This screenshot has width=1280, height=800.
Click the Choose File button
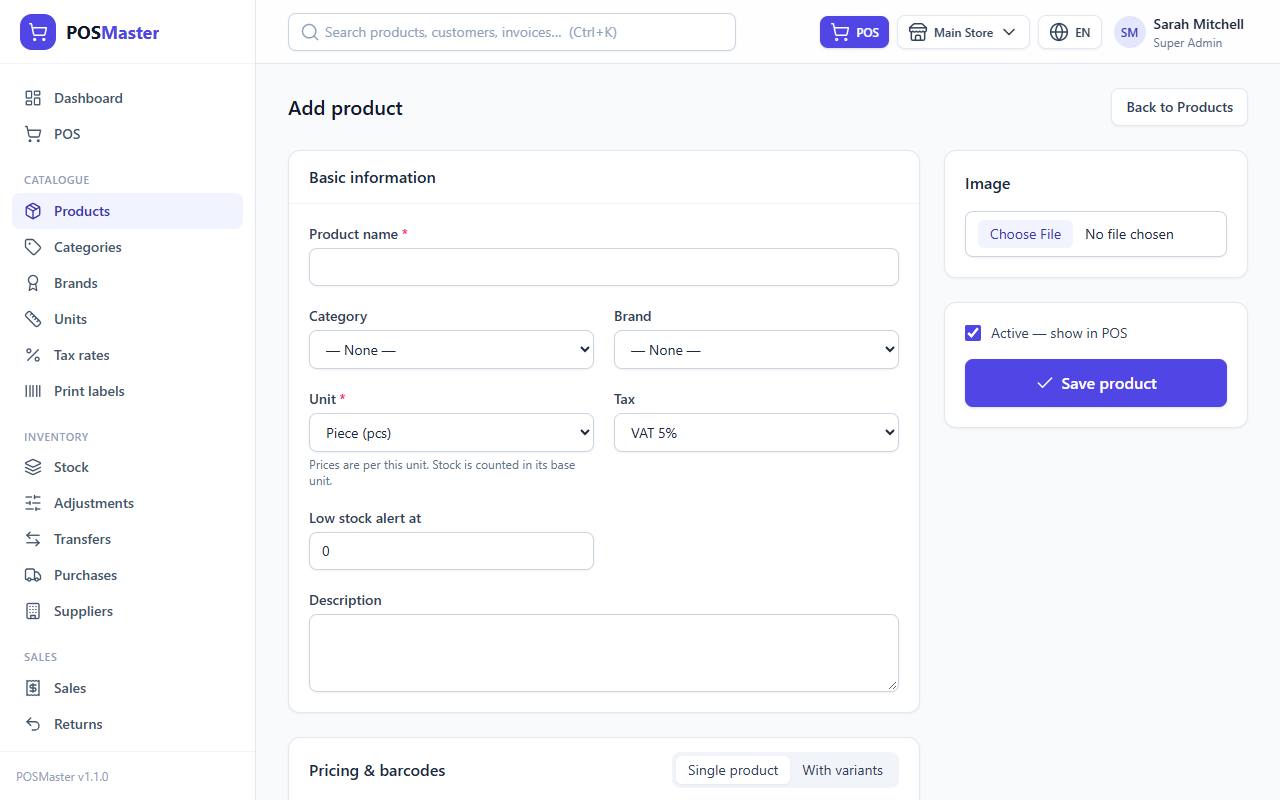[1025, 234]
